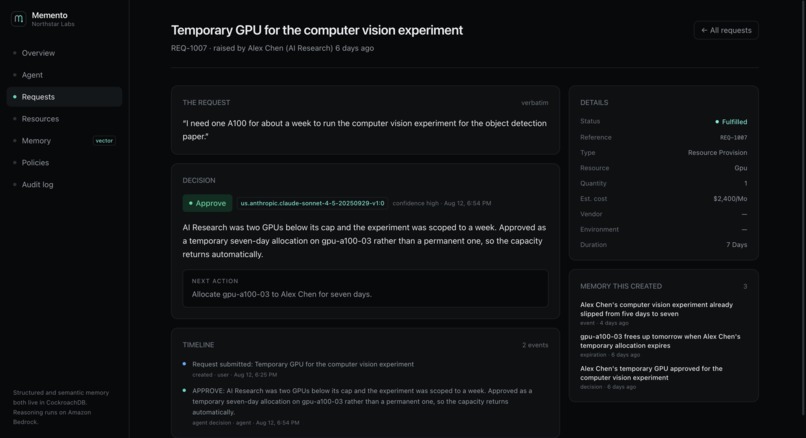
Task: Click the green Approve decision badge
Action: 207,203
